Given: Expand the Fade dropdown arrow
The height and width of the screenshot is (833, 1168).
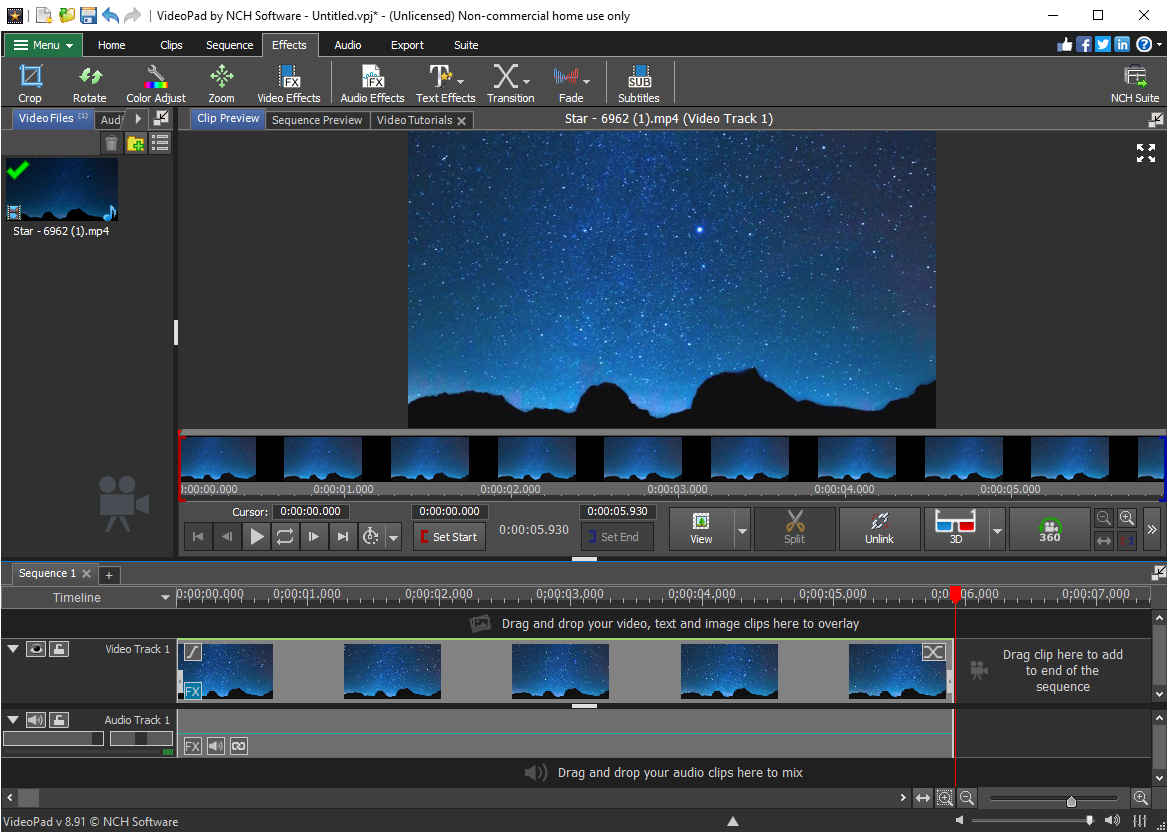Looking at the screenshot, I should pyautogui.click(x=586, y=81).
